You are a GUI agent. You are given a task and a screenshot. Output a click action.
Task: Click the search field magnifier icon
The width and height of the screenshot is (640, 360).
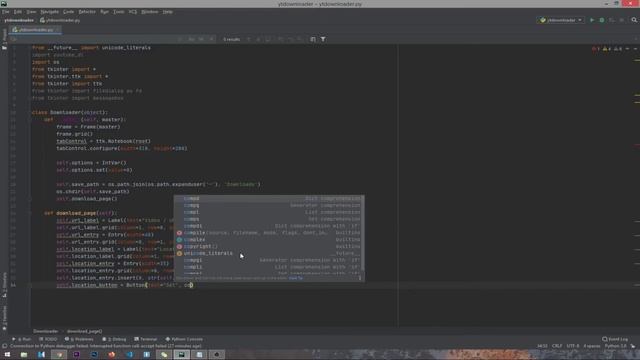13,39
